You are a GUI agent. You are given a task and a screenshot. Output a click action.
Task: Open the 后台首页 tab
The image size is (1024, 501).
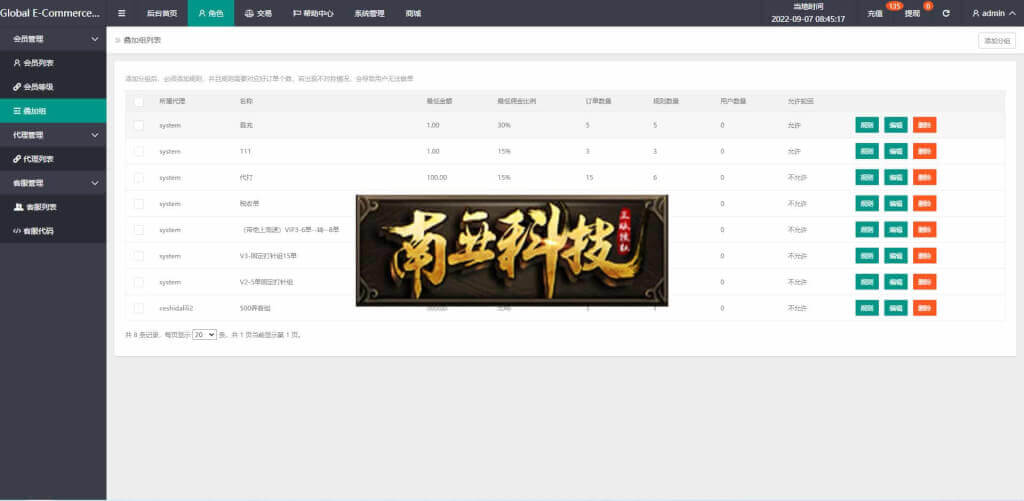161,13
